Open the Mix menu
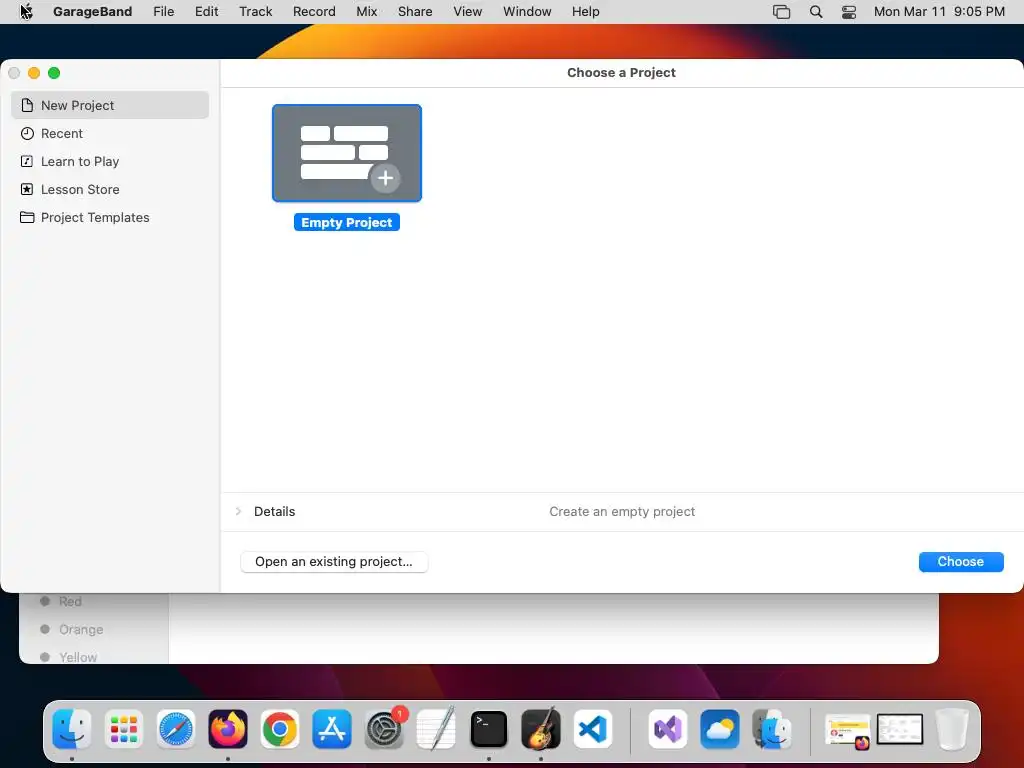The height and width of the screenshot is (768, 1024). 366,11
